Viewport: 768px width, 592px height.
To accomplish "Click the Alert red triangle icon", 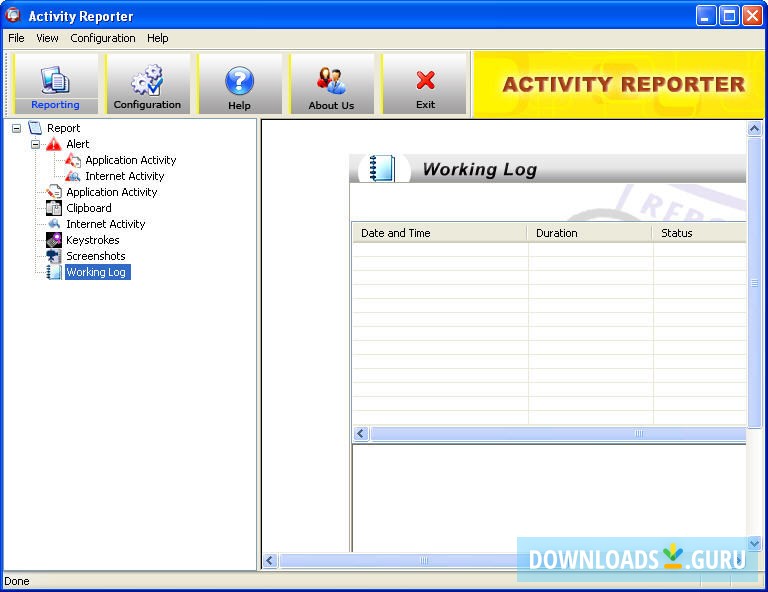I will pos(54,144).
